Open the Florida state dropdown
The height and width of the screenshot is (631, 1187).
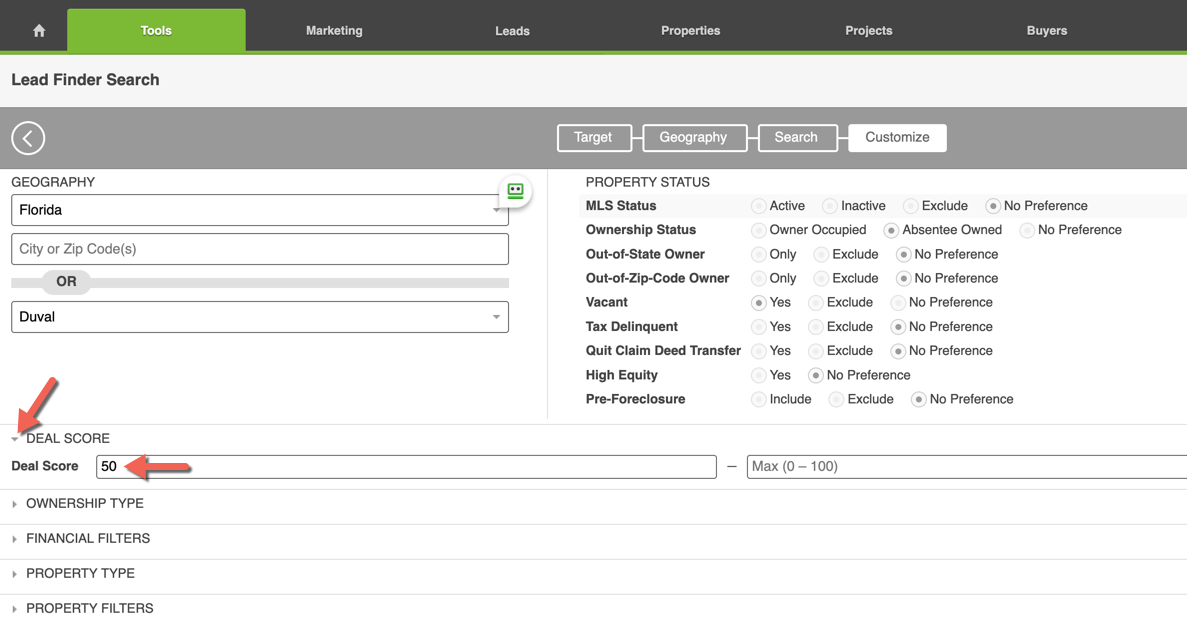260,210
